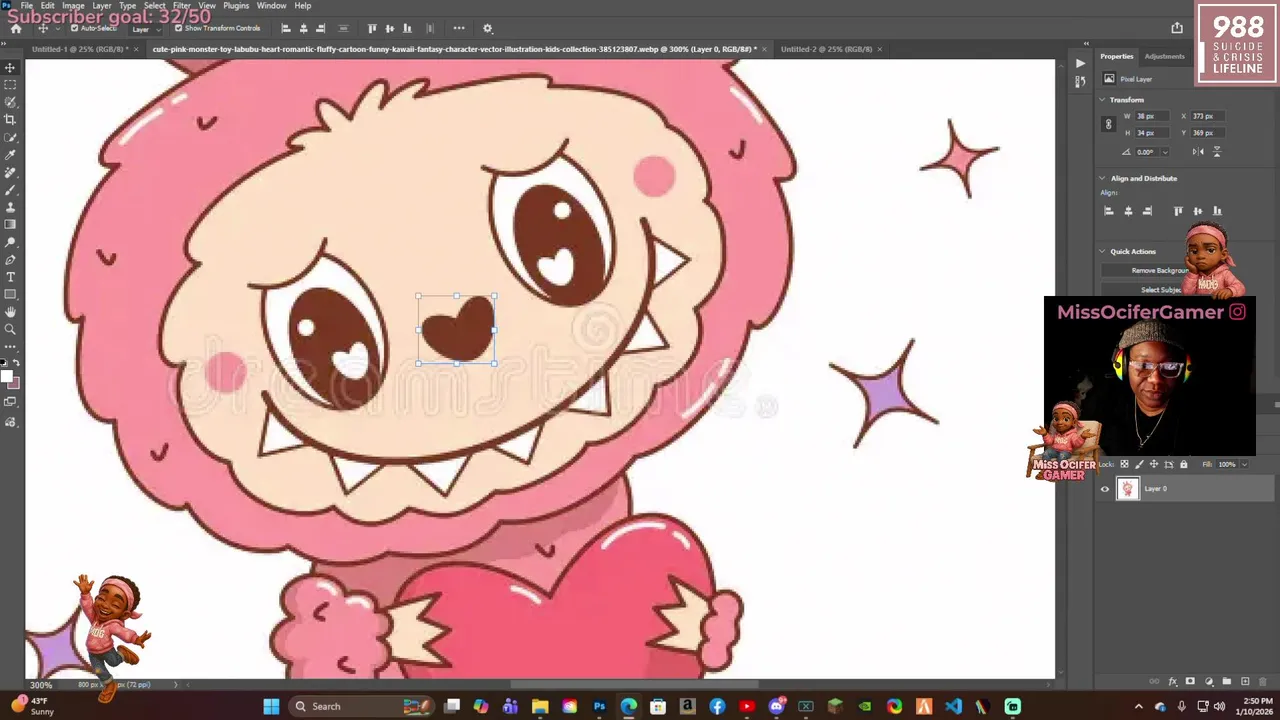Open the Plugins menu
This screenshot has height=720, width=1280.
point(236,5)
